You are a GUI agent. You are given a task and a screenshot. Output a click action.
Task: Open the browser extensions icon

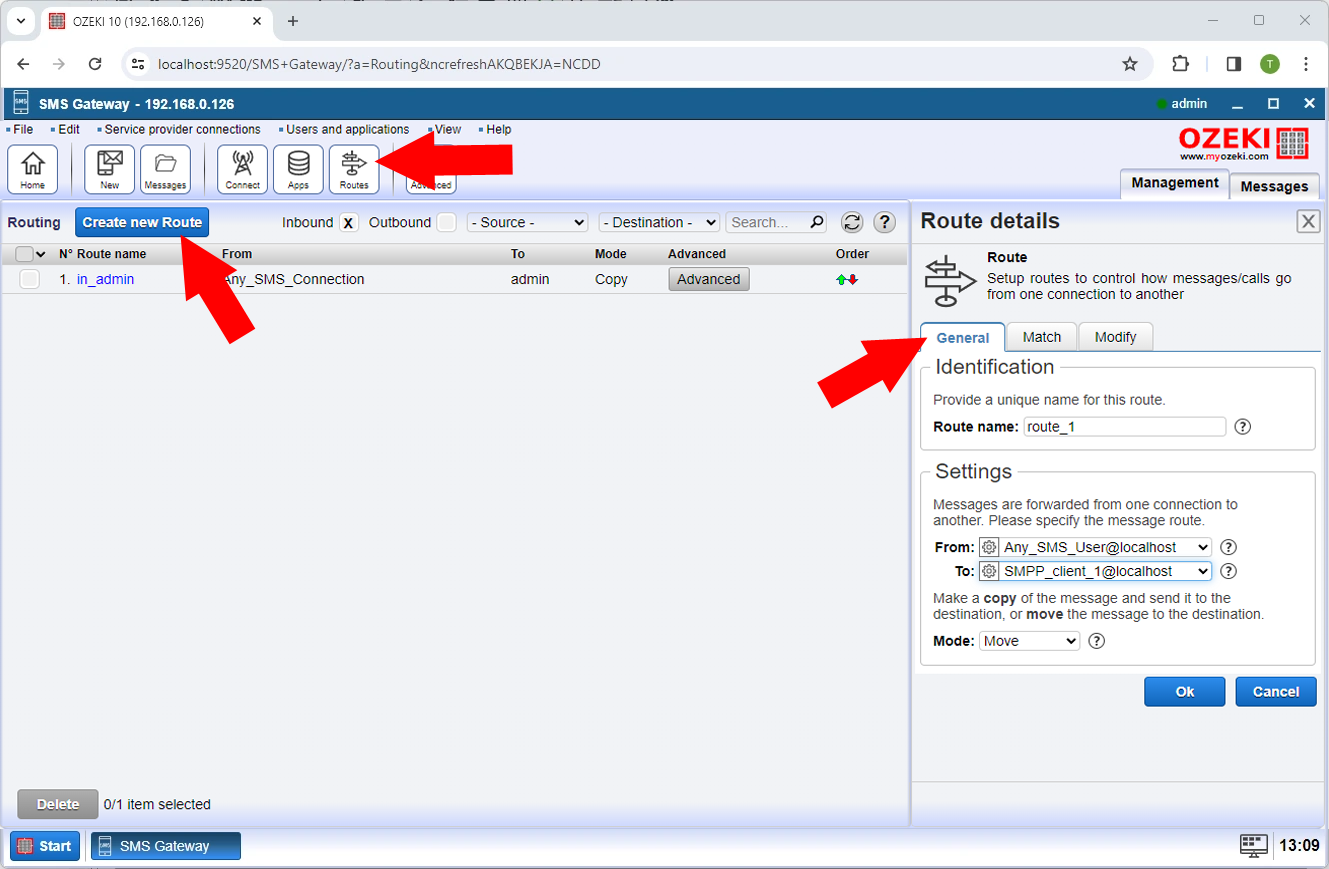point(1180,64)
